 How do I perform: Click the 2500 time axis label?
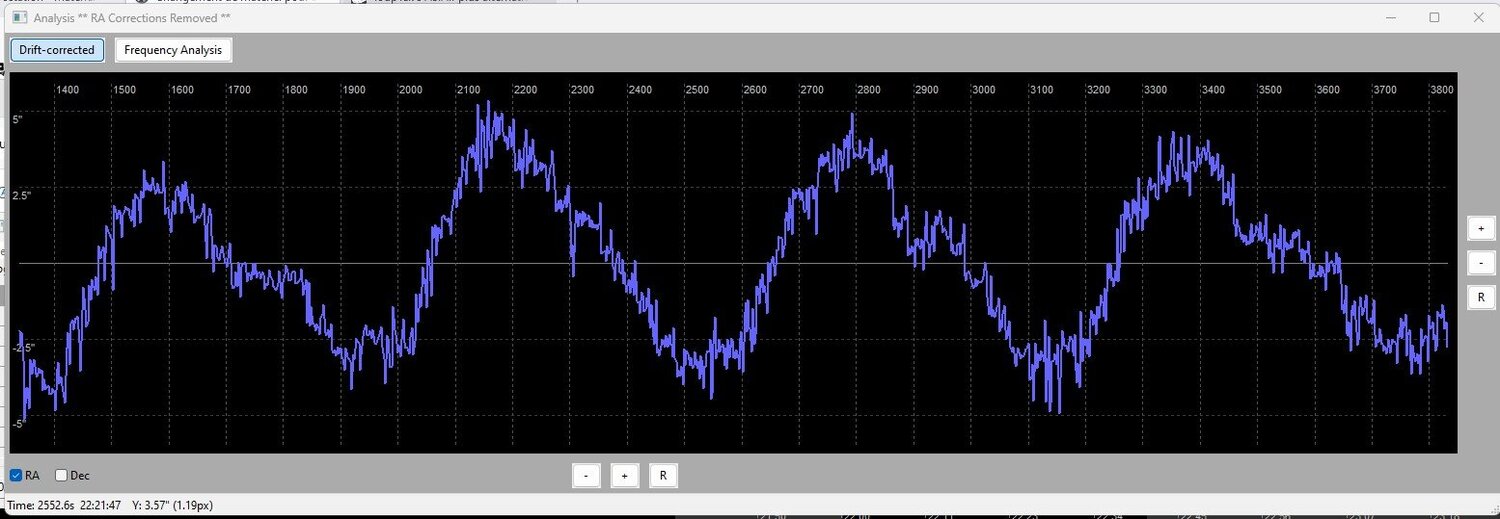coord(697,90)
